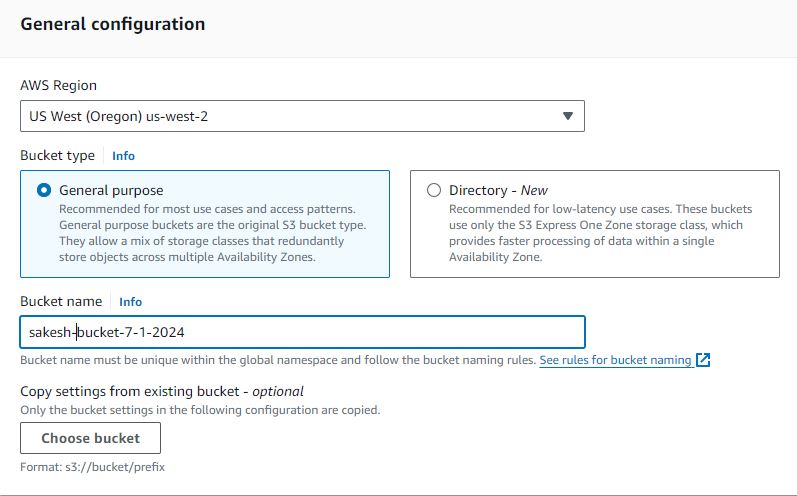Image resolution: width=797 pixels, height=496 pixels.
Task: Click the 'Format: s3://bucket/prefix' hint text
Action: coord(93,467)
